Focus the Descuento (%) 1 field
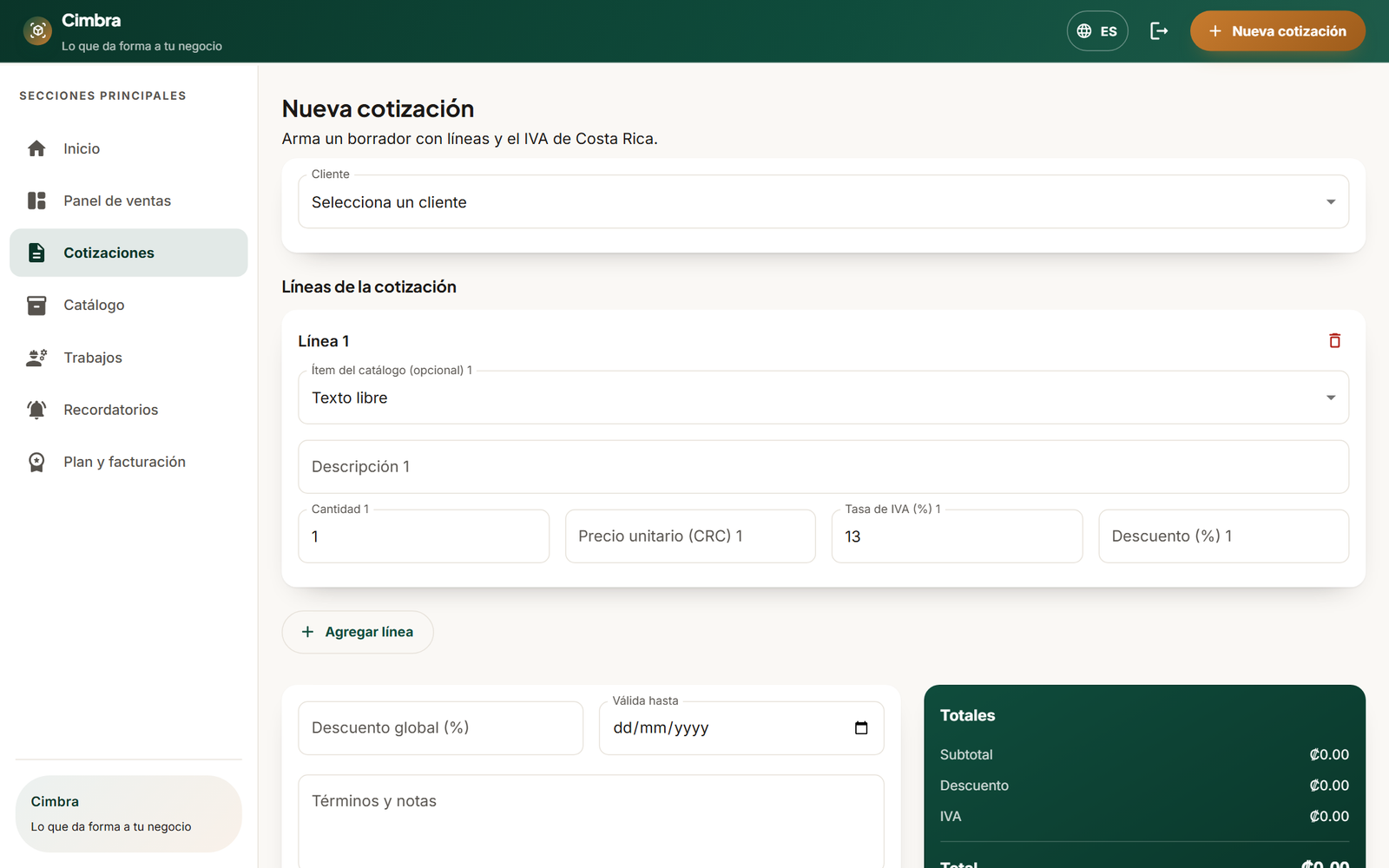The image size is (1389, 868). [x=1223, y=536]
